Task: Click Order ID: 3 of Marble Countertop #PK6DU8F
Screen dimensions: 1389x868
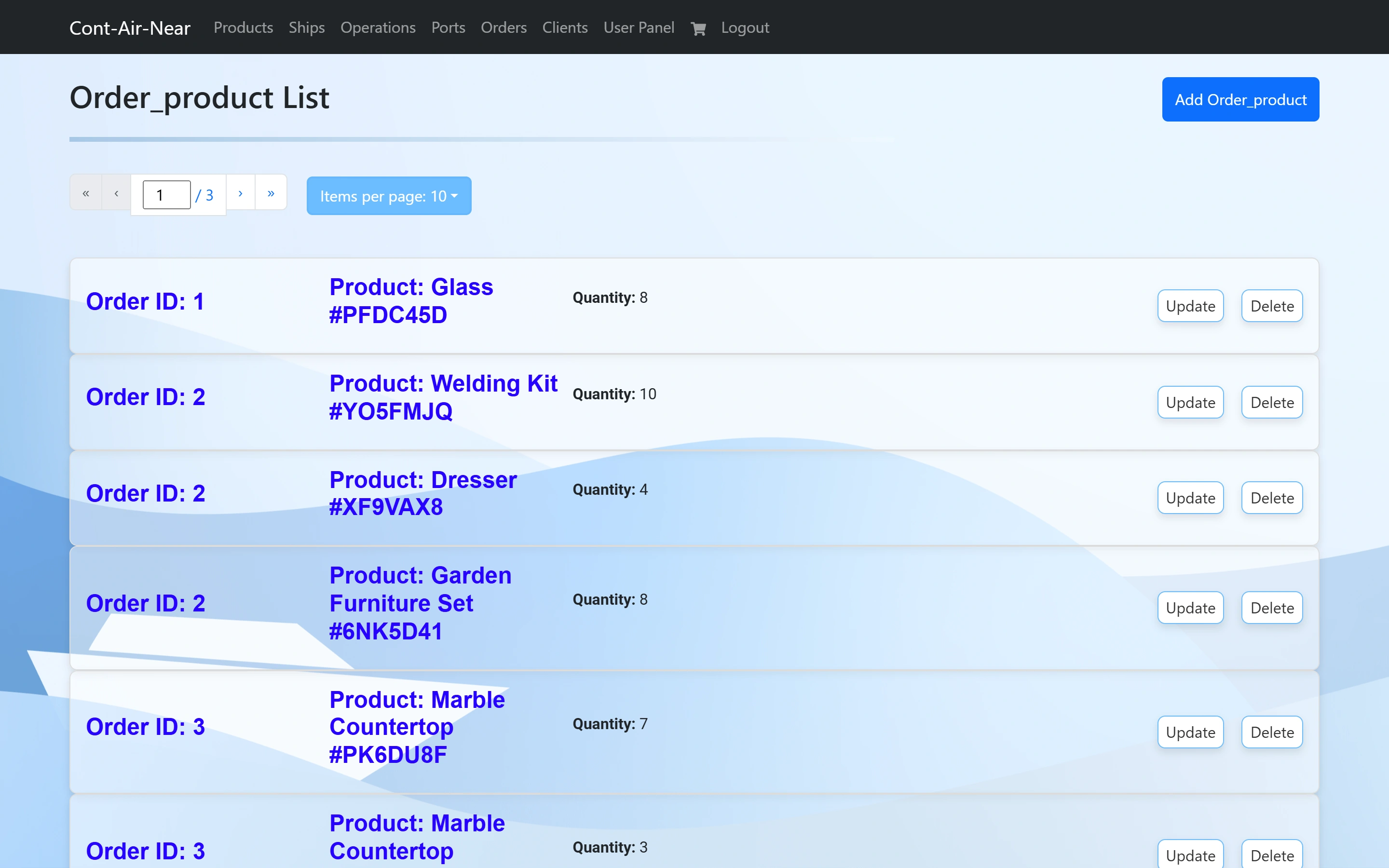Action: point(145,727)
